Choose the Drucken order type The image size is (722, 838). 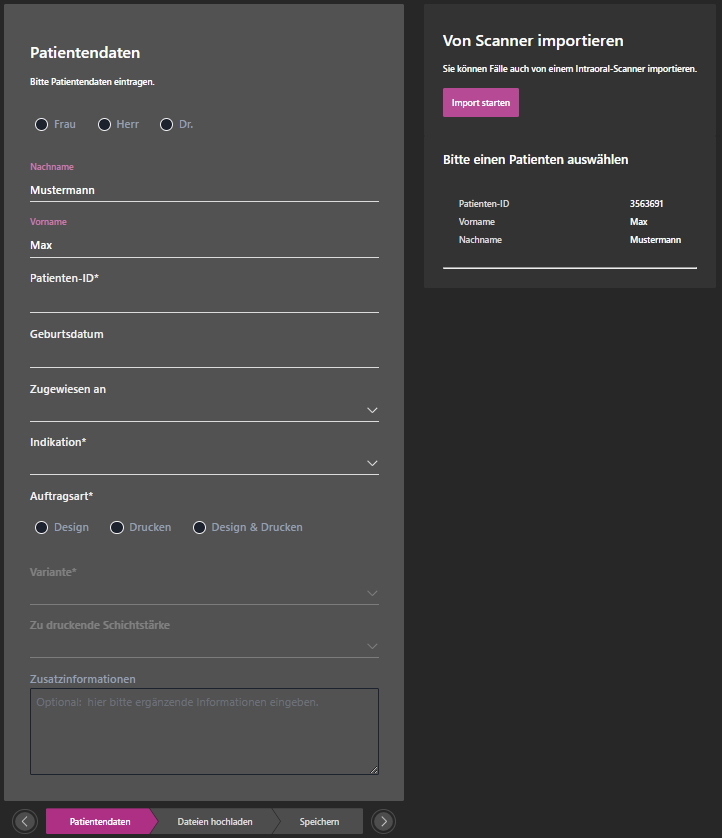(117, 527)
